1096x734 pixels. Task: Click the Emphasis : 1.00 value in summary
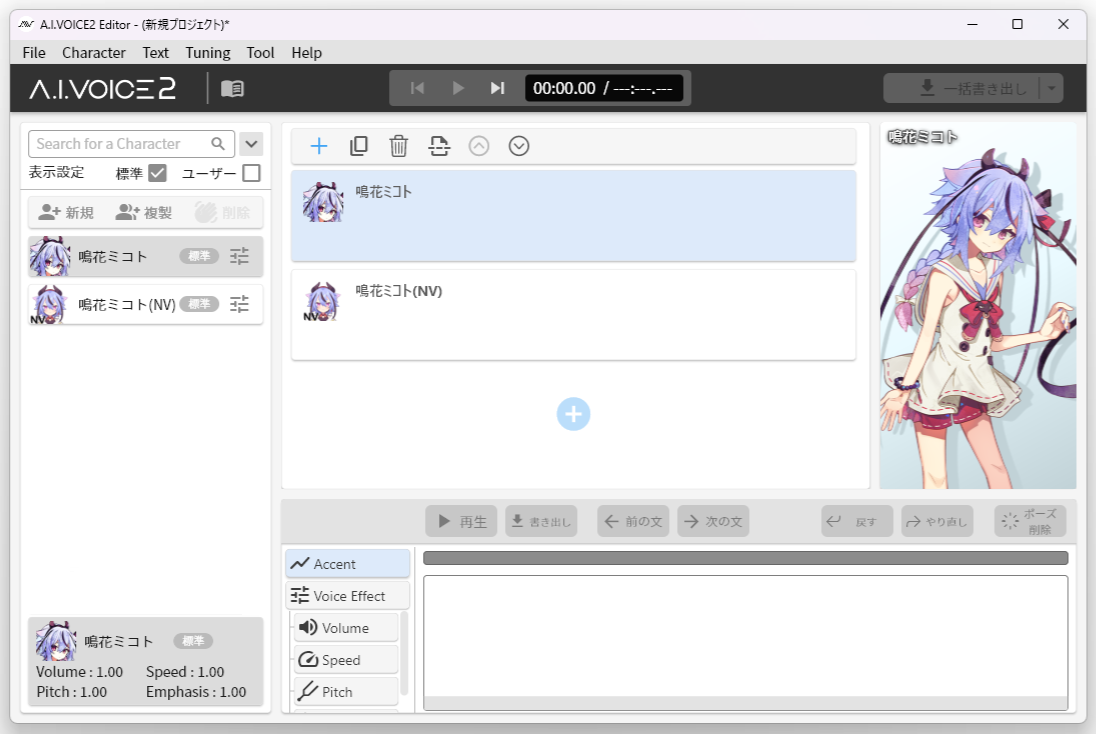pos(196,692)
